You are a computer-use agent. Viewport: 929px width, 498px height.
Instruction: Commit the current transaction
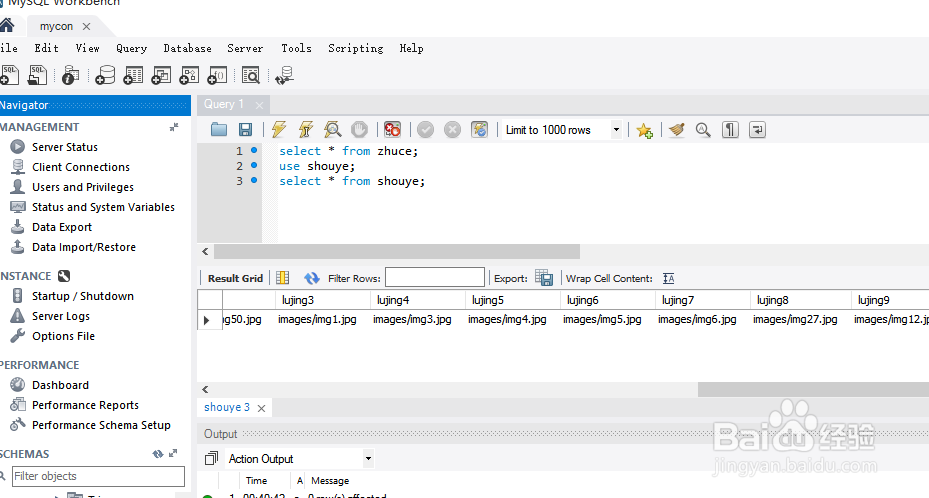tap(425, 129)
